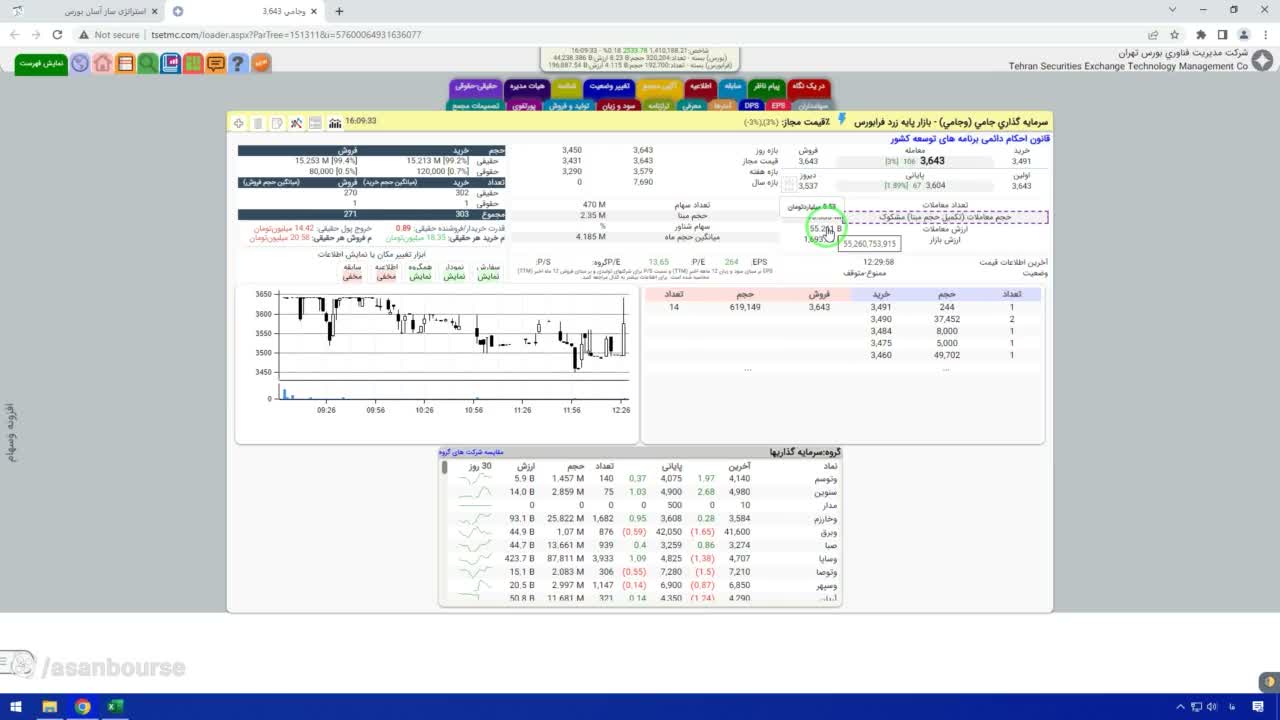This screenshot has width=1280, height=720.
Task: Click the green magnifier search icon
Action: coord(148,63)
